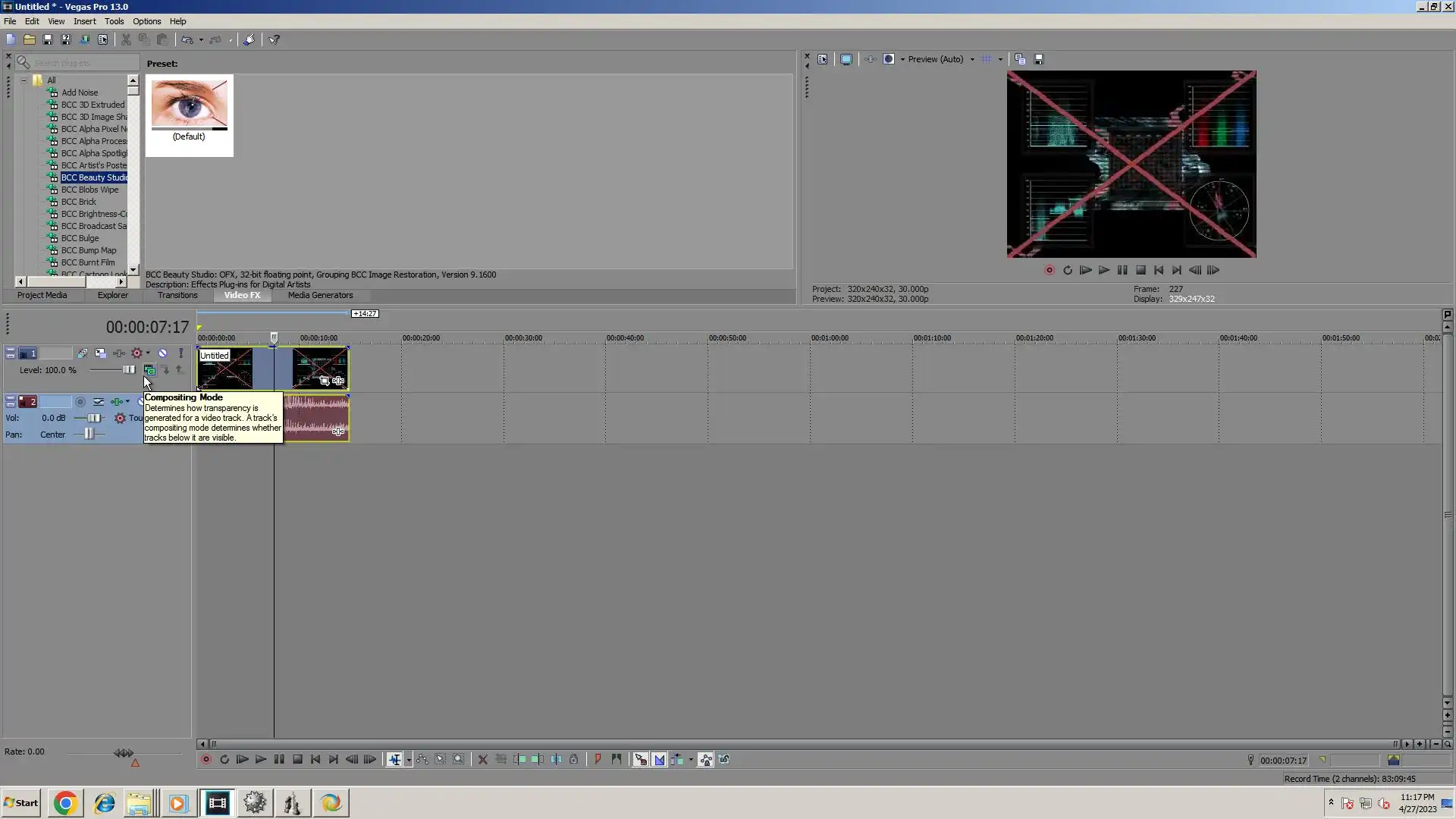Click Compositing Mode button on track 1

coord(149,370)
